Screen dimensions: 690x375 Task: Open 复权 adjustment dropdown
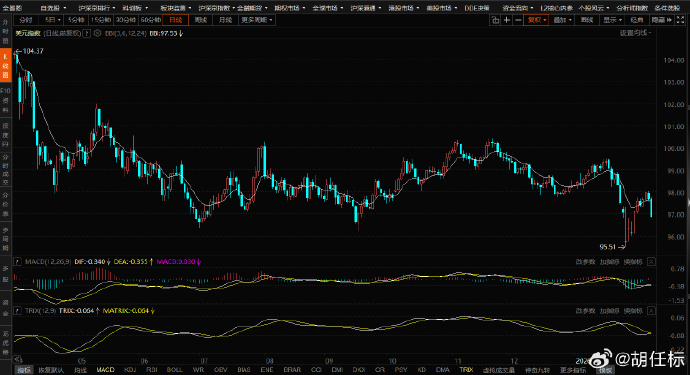536,20
